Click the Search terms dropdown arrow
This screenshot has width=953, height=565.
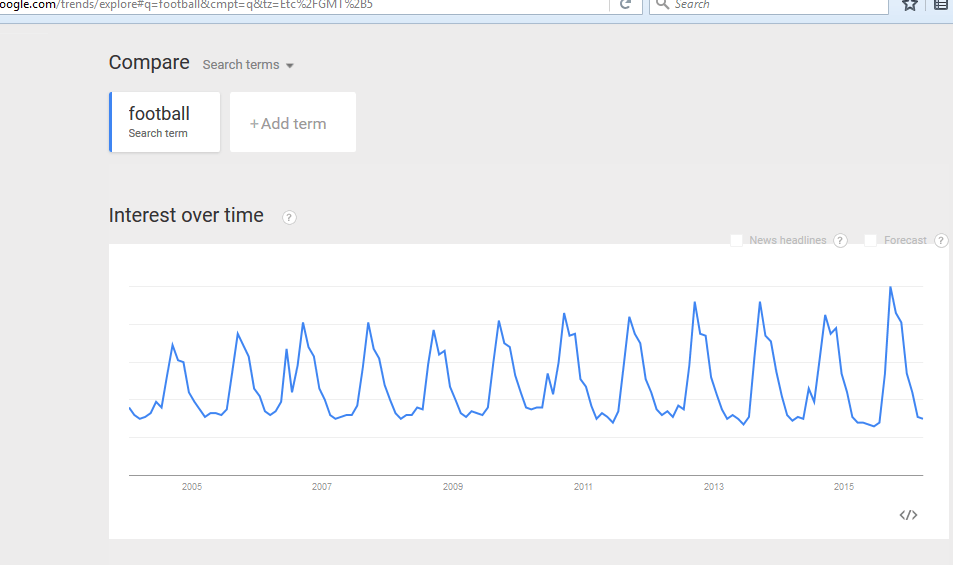[x=290, y=66]
